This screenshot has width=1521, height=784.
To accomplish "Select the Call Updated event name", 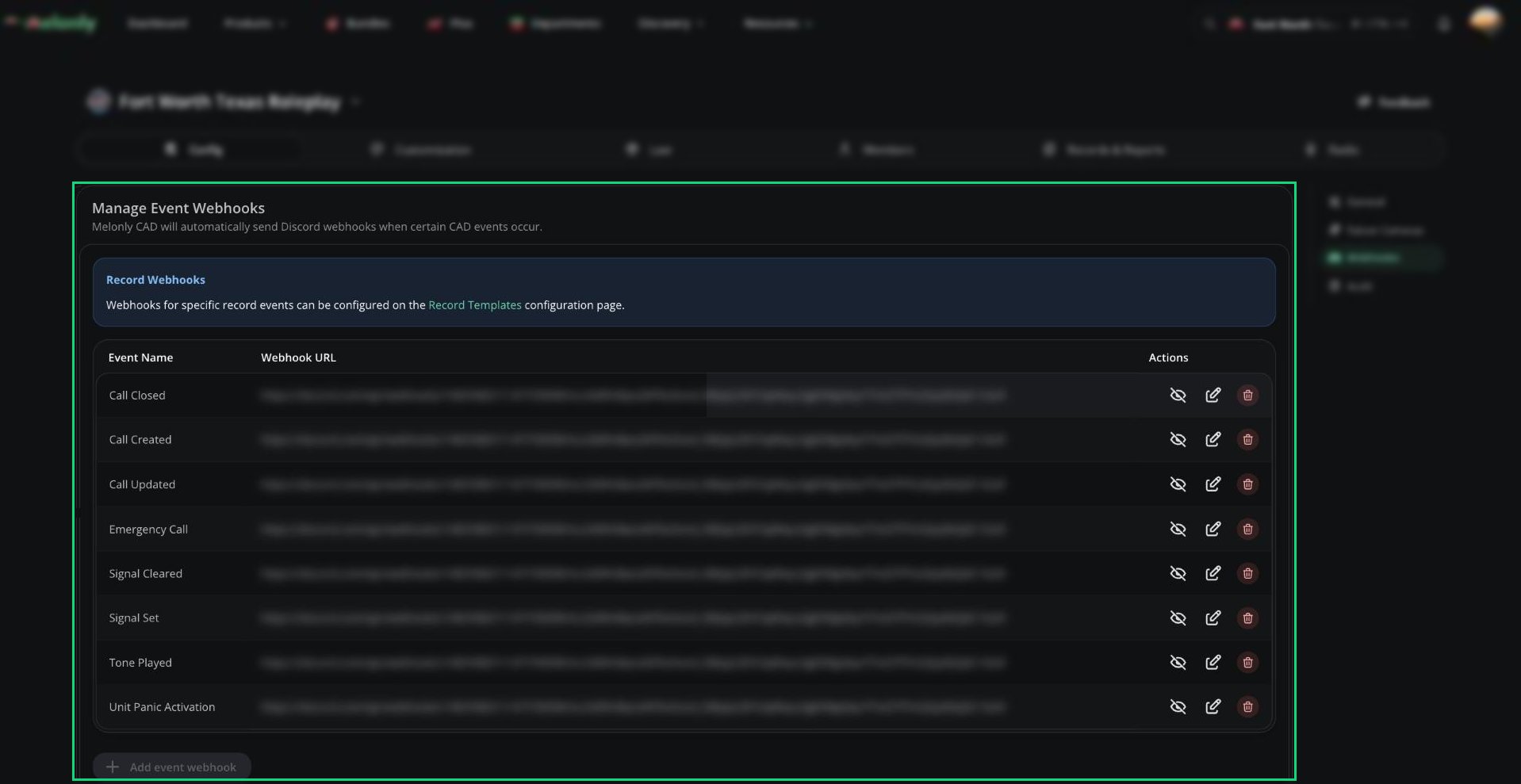I will tap(142, 484).
